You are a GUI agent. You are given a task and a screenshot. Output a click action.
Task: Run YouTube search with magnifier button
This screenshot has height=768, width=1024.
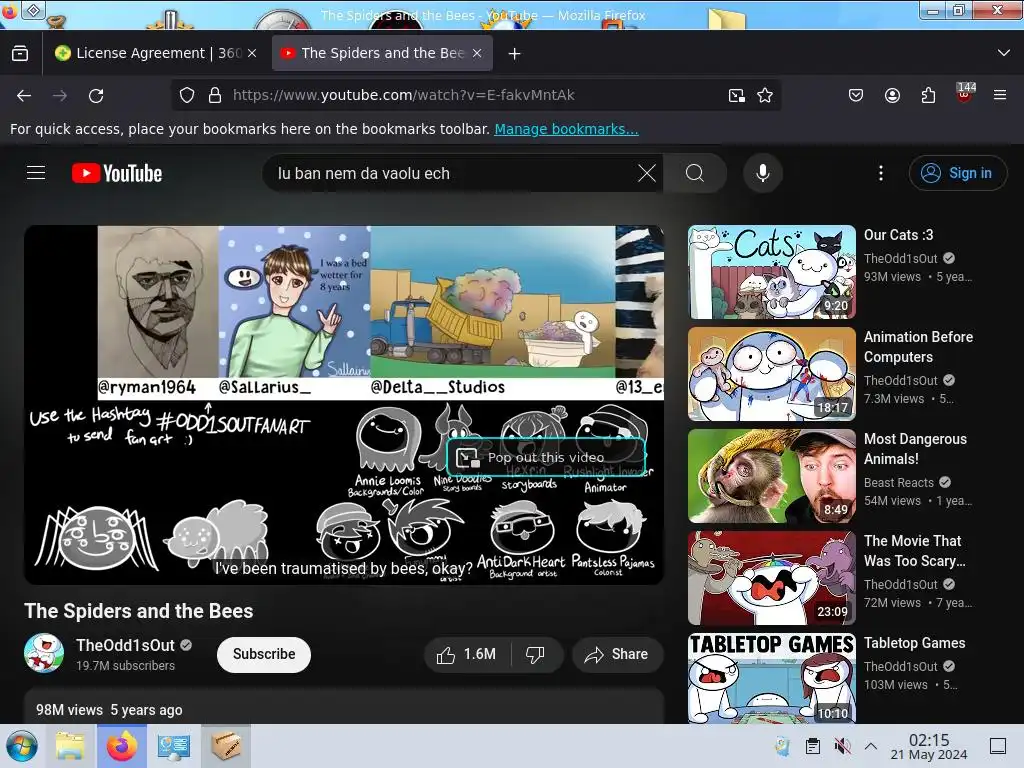tap(695, 173)
